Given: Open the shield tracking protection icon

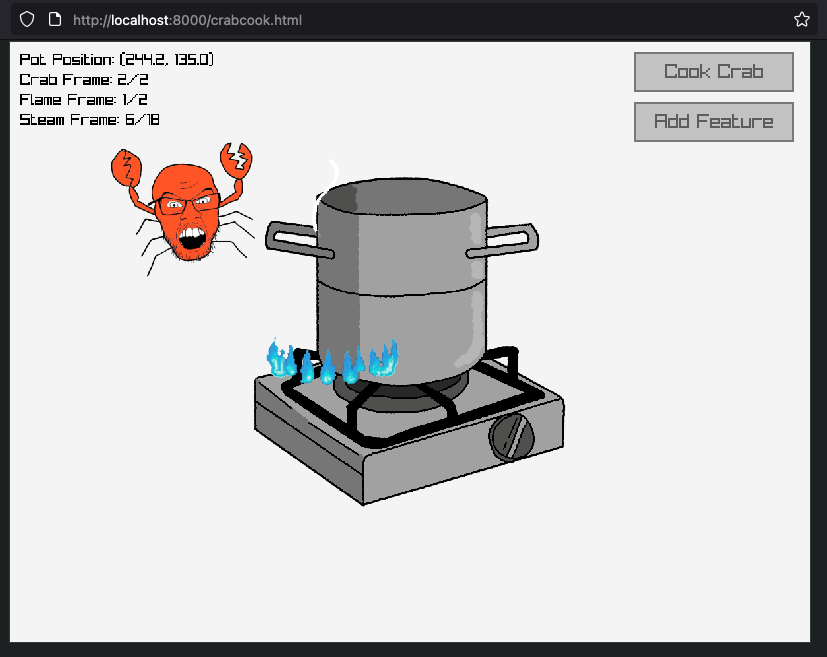Looking at the screenshot, I should click(x=27, y=20).
